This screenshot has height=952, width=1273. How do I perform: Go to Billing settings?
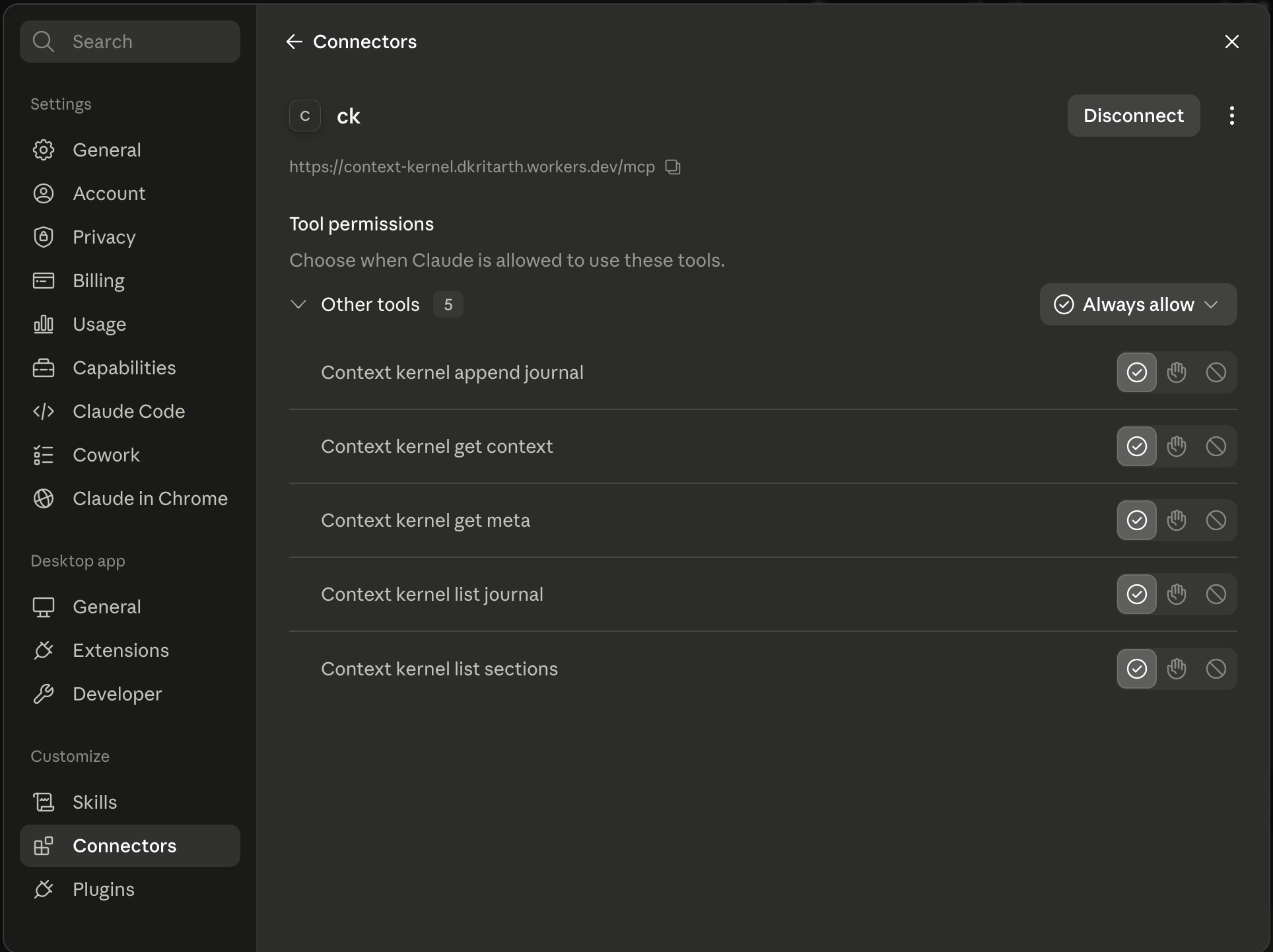click(129, 281)
